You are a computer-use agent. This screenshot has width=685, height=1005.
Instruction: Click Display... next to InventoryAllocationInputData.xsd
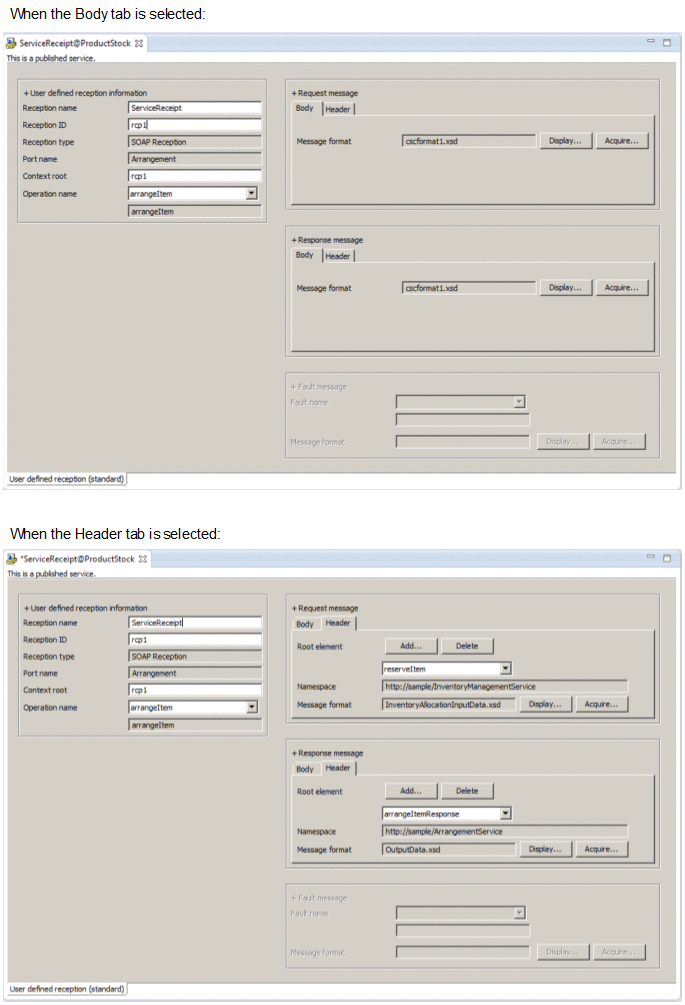pos(545,704)
